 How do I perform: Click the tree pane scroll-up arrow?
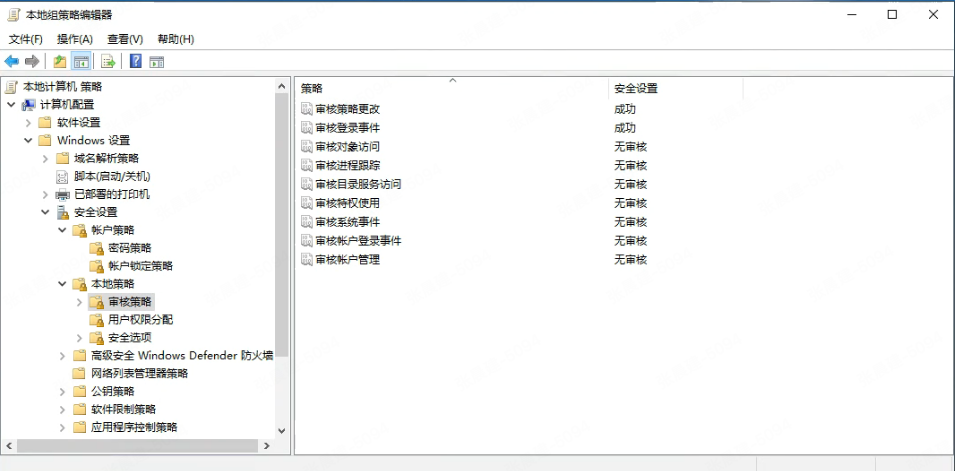(281, 87)
